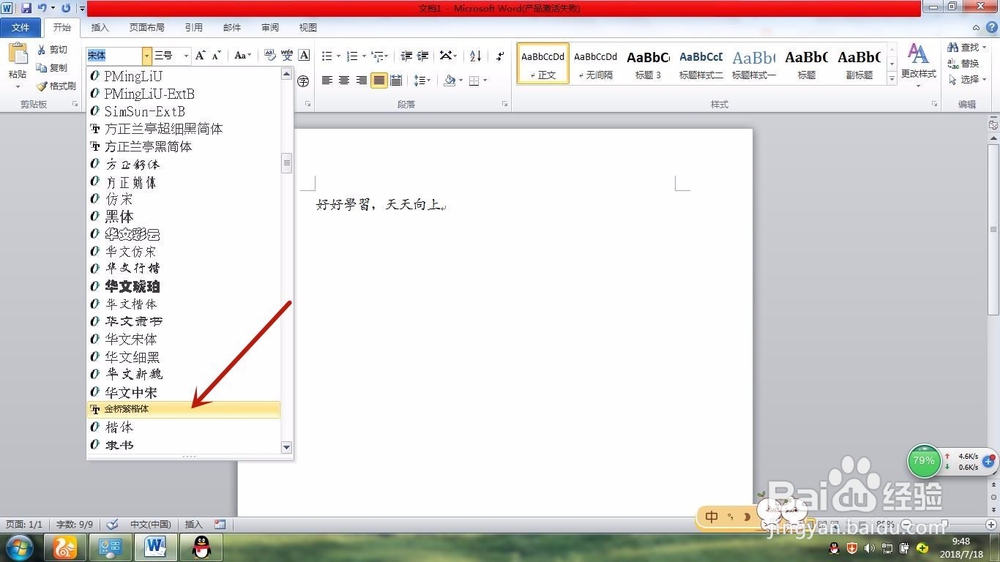Screen dimensions: 1000x562
Task: Click the Clear Formatting icon
Action: pos(270,55)
